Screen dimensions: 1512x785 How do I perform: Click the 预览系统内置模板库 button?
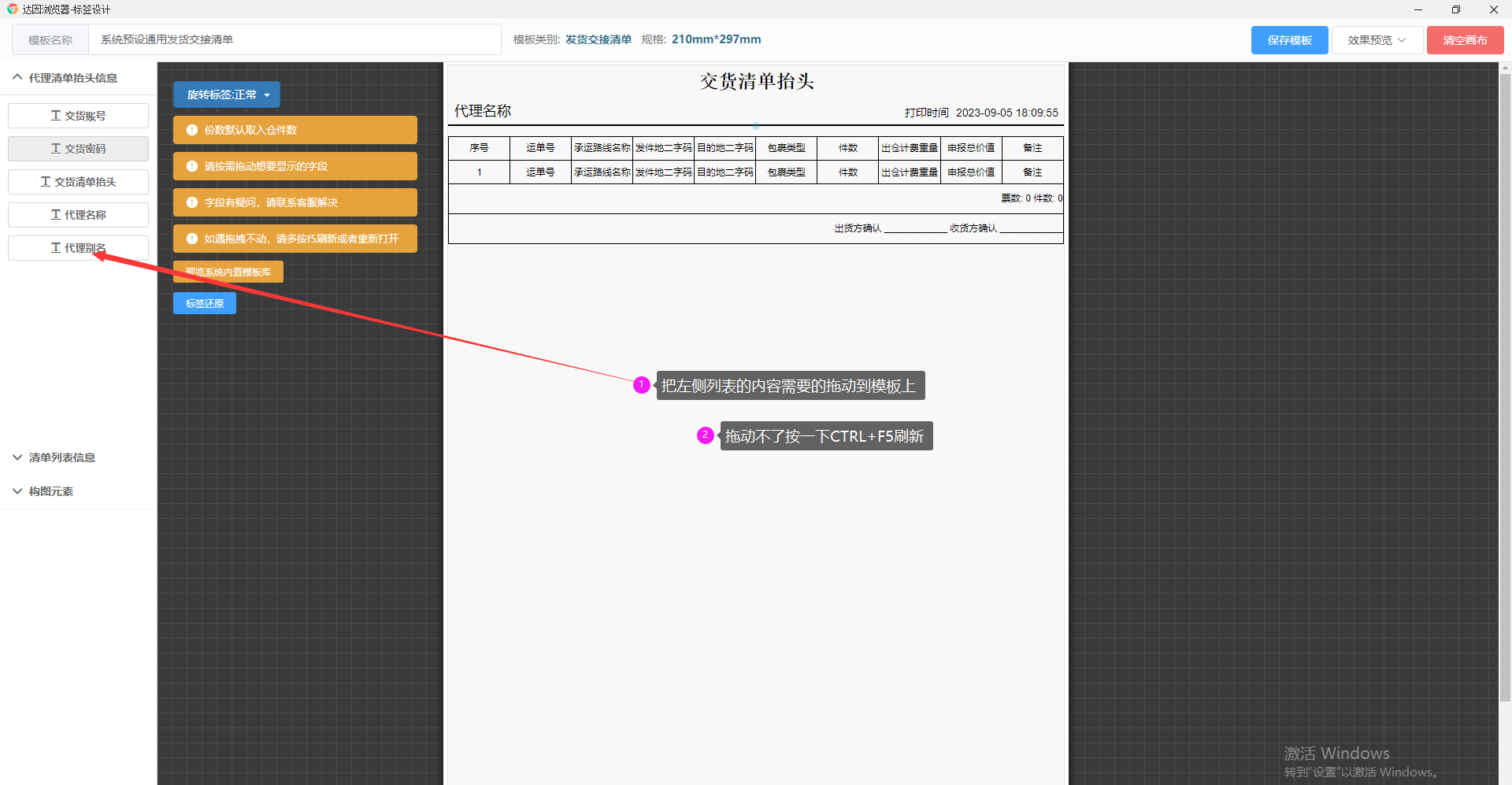tap(228, 272)
